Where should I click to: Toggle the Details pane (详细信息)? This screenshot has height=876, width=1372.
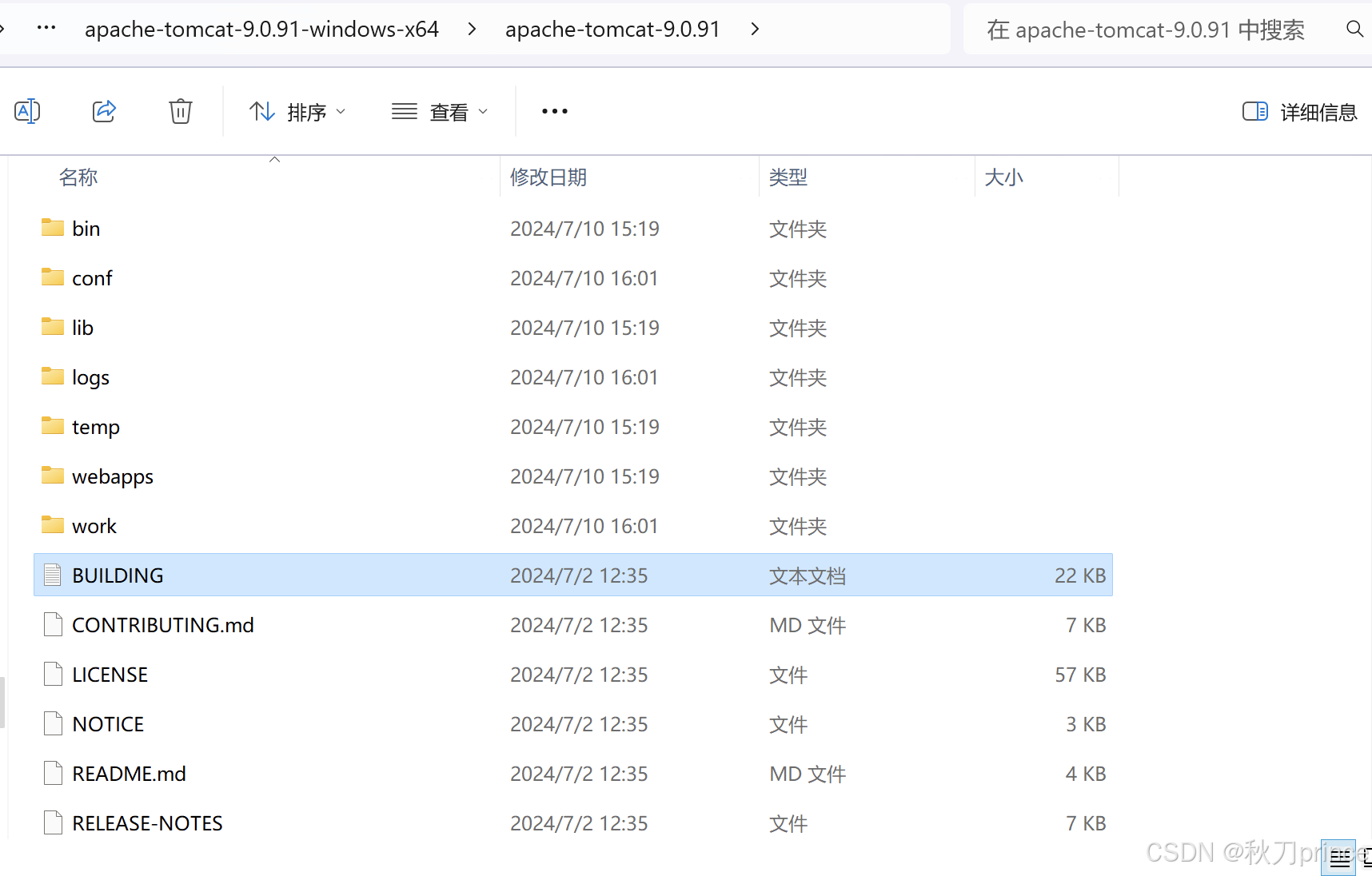click(1300, 112)
